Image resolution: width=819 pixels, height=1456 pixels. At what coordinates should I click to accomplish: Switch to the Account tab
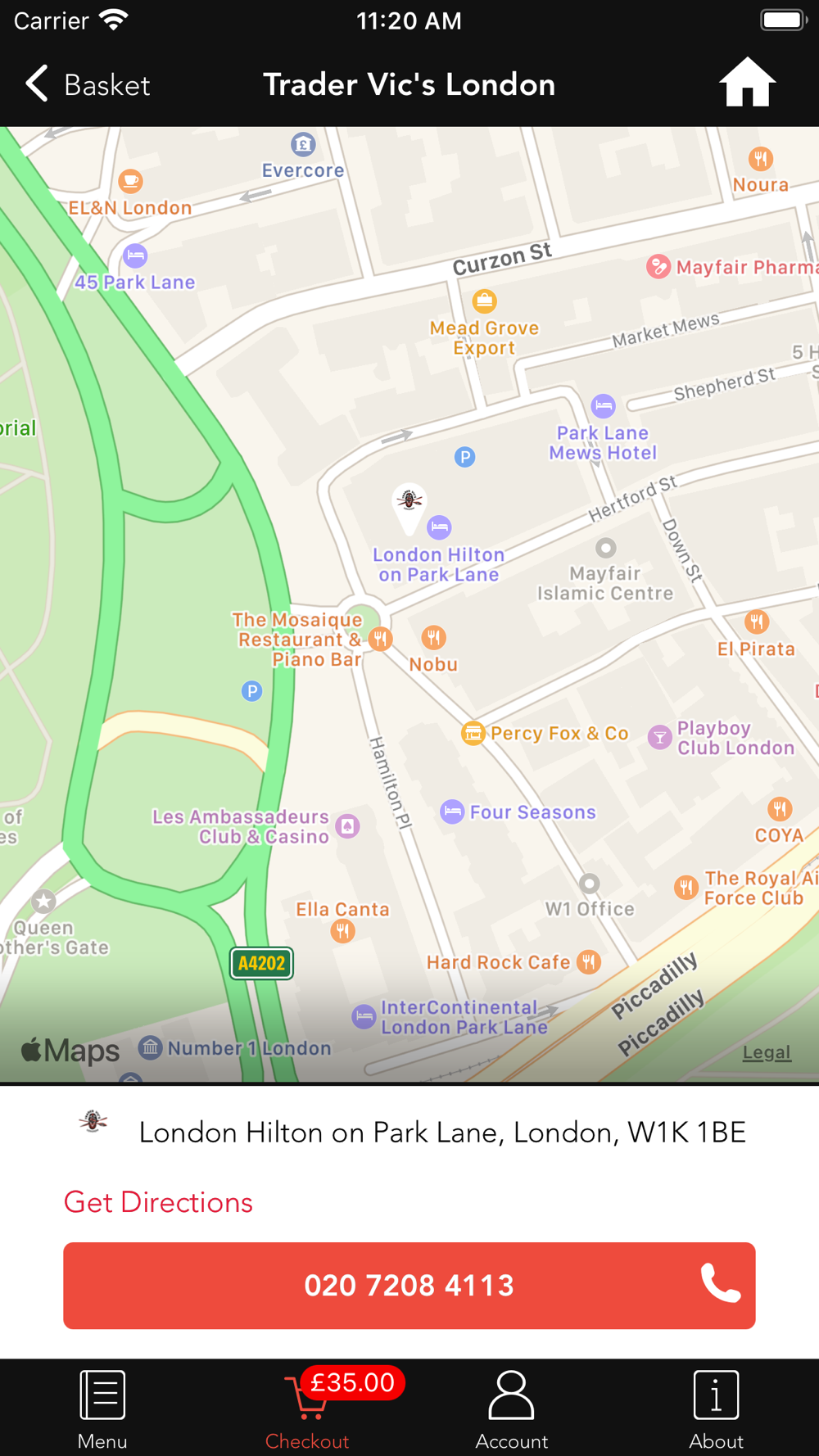coord(512,1410)
